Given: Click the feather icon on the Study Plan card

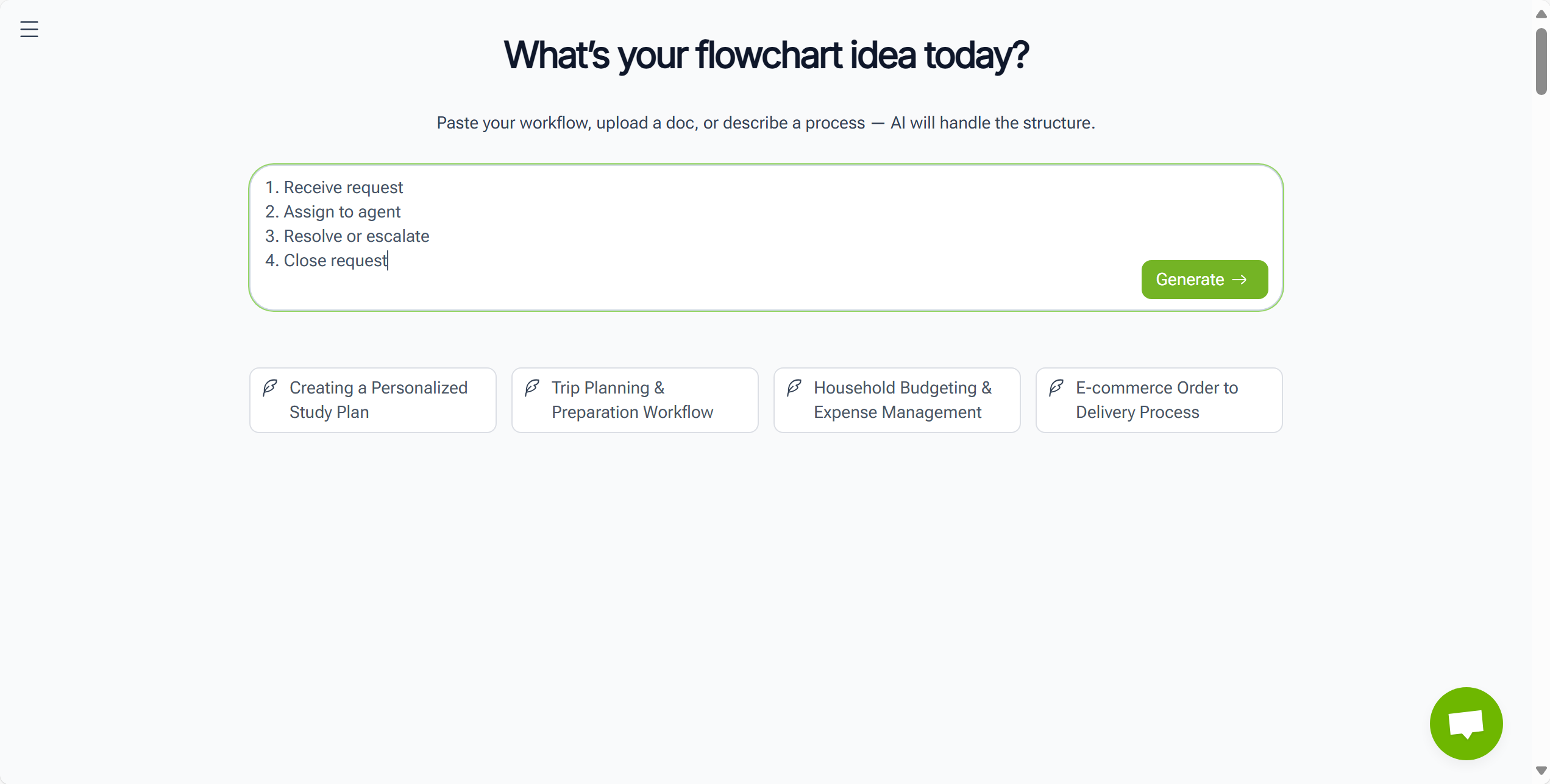Looking at the screenshot, I should point(270,387).
